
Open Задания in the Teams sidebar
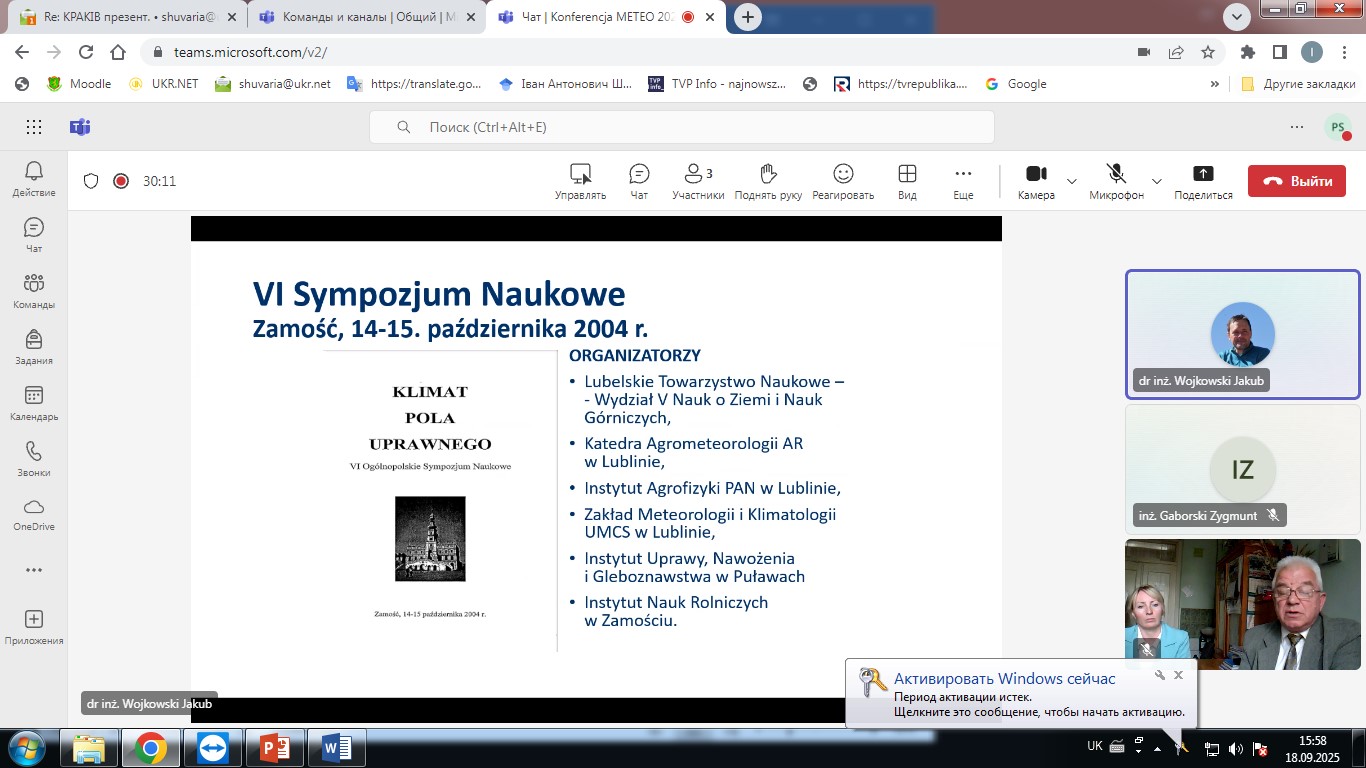pyautogui.click(x=34, y=347)
